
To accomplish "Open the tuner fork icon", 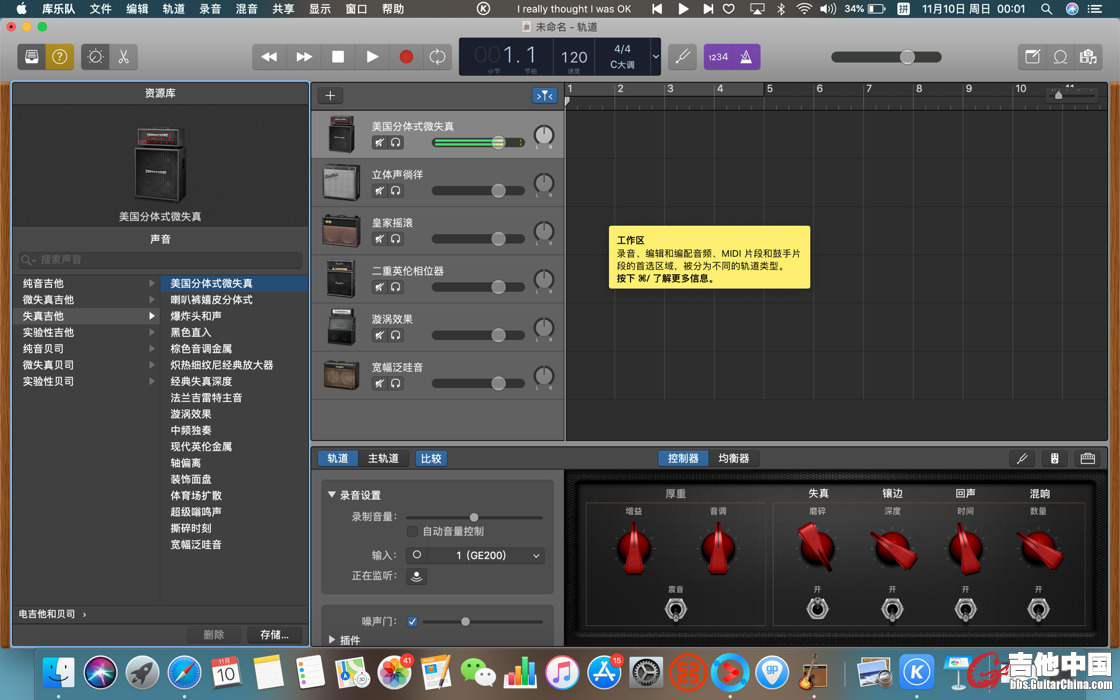I will [682, 57].
